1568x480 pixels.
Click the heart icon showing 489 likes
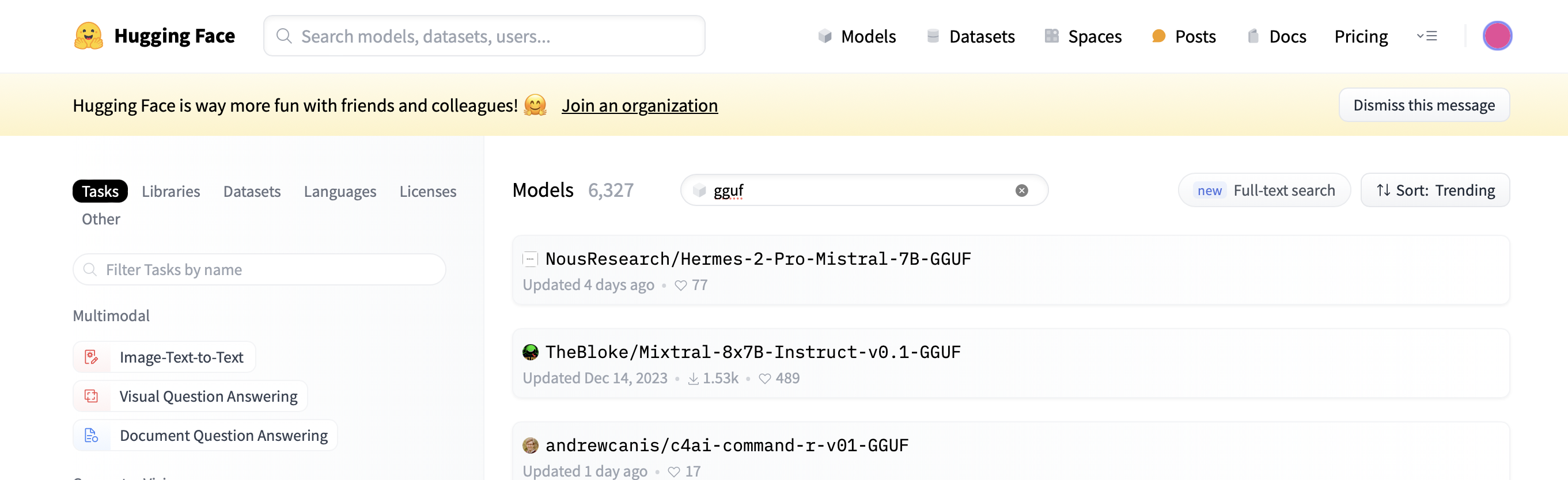click(764, 378)
